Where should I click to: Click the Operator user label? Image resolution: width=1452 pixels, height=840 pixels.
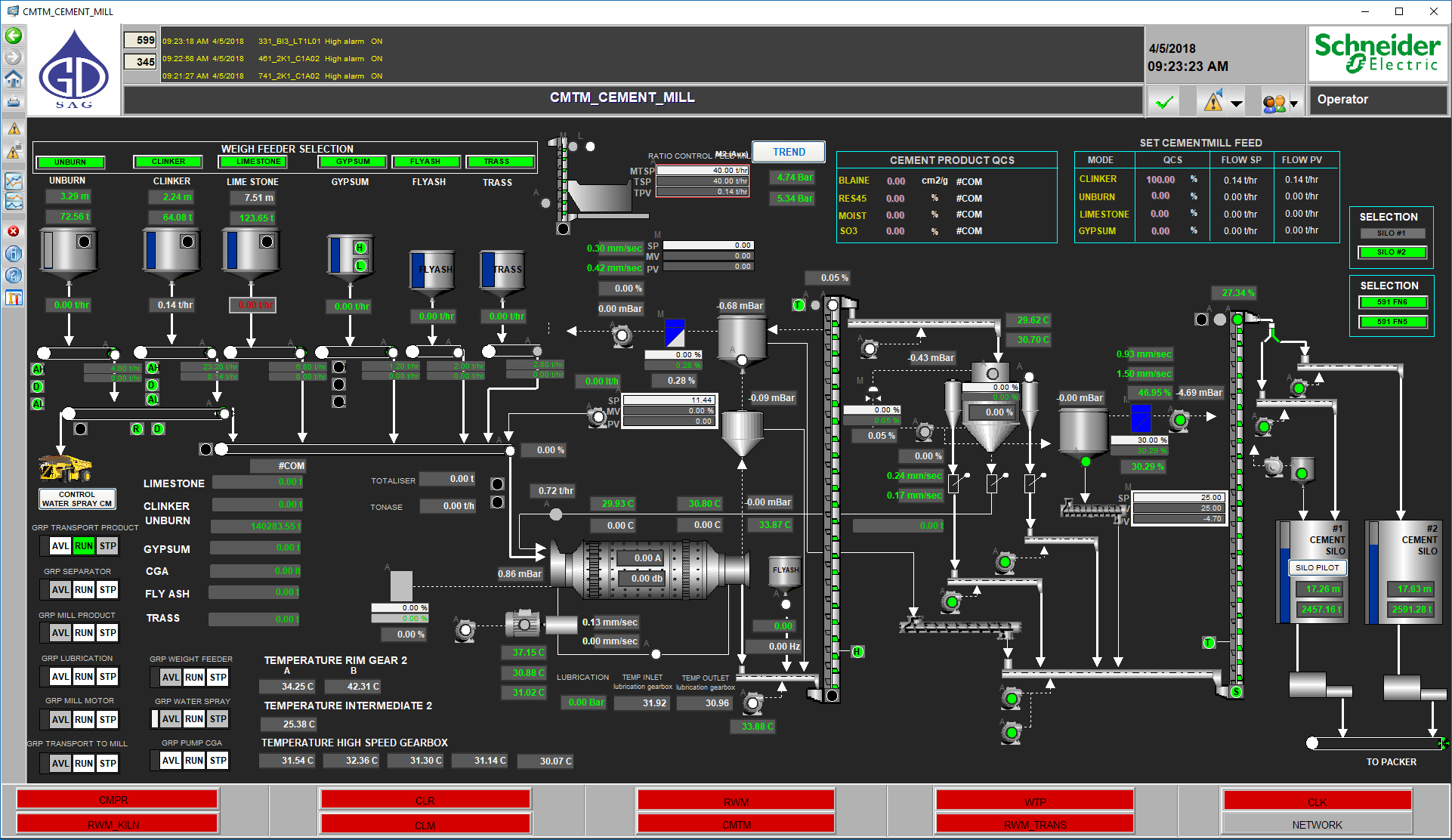(1342, 100)
